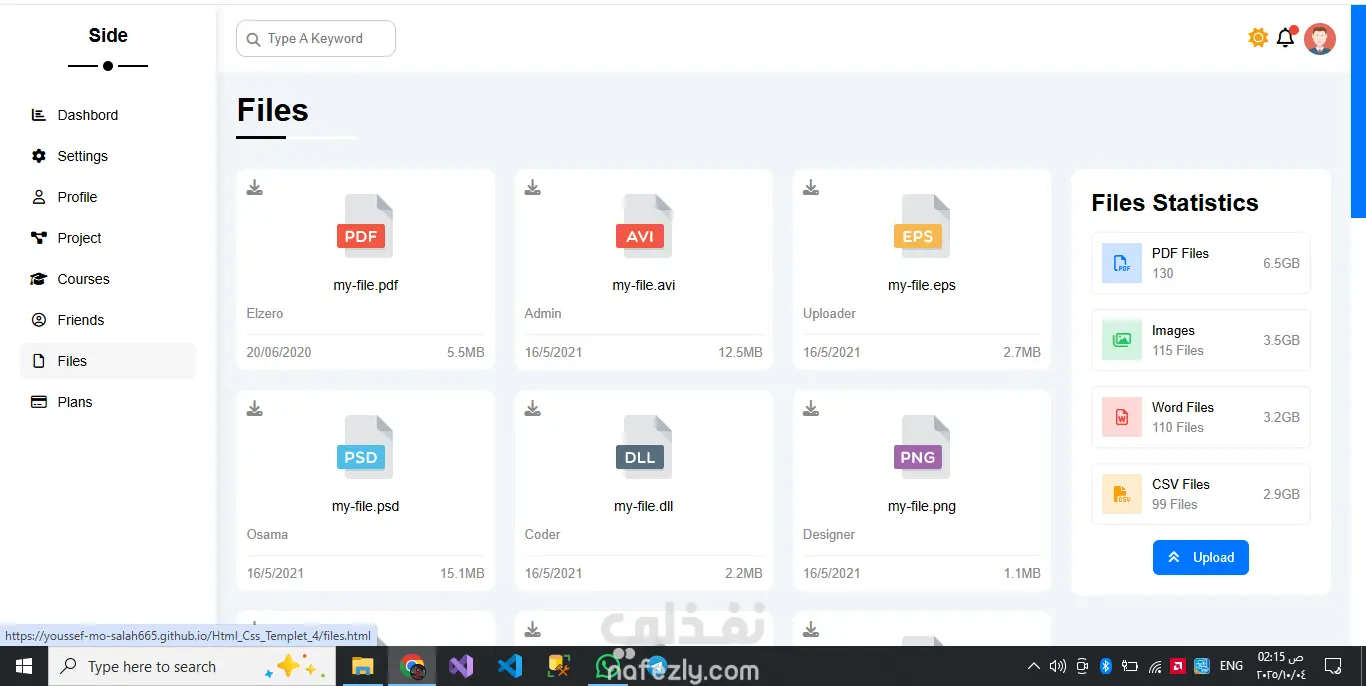The width and height of the screenshot is (1366, 686).
Task: Open the Project sidebar link
Action: (x=108, y=238)
